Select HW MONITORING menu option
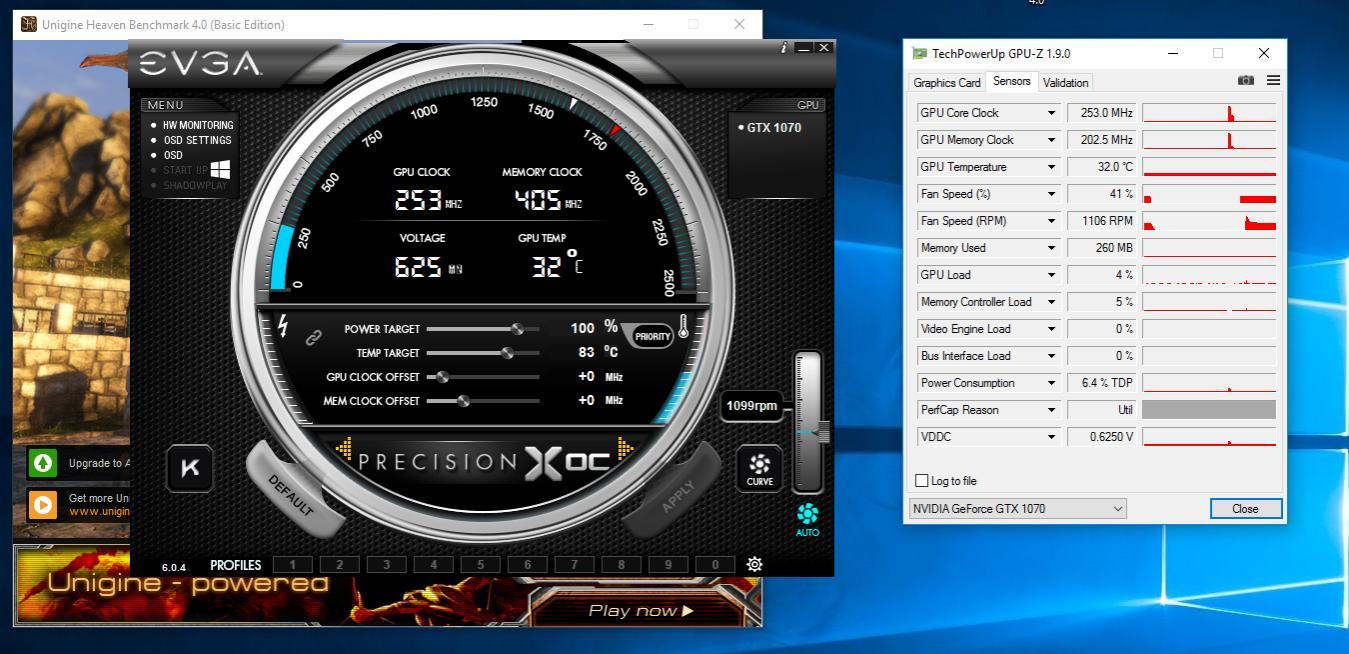The image size is (1349, 654). coord(198,125)
